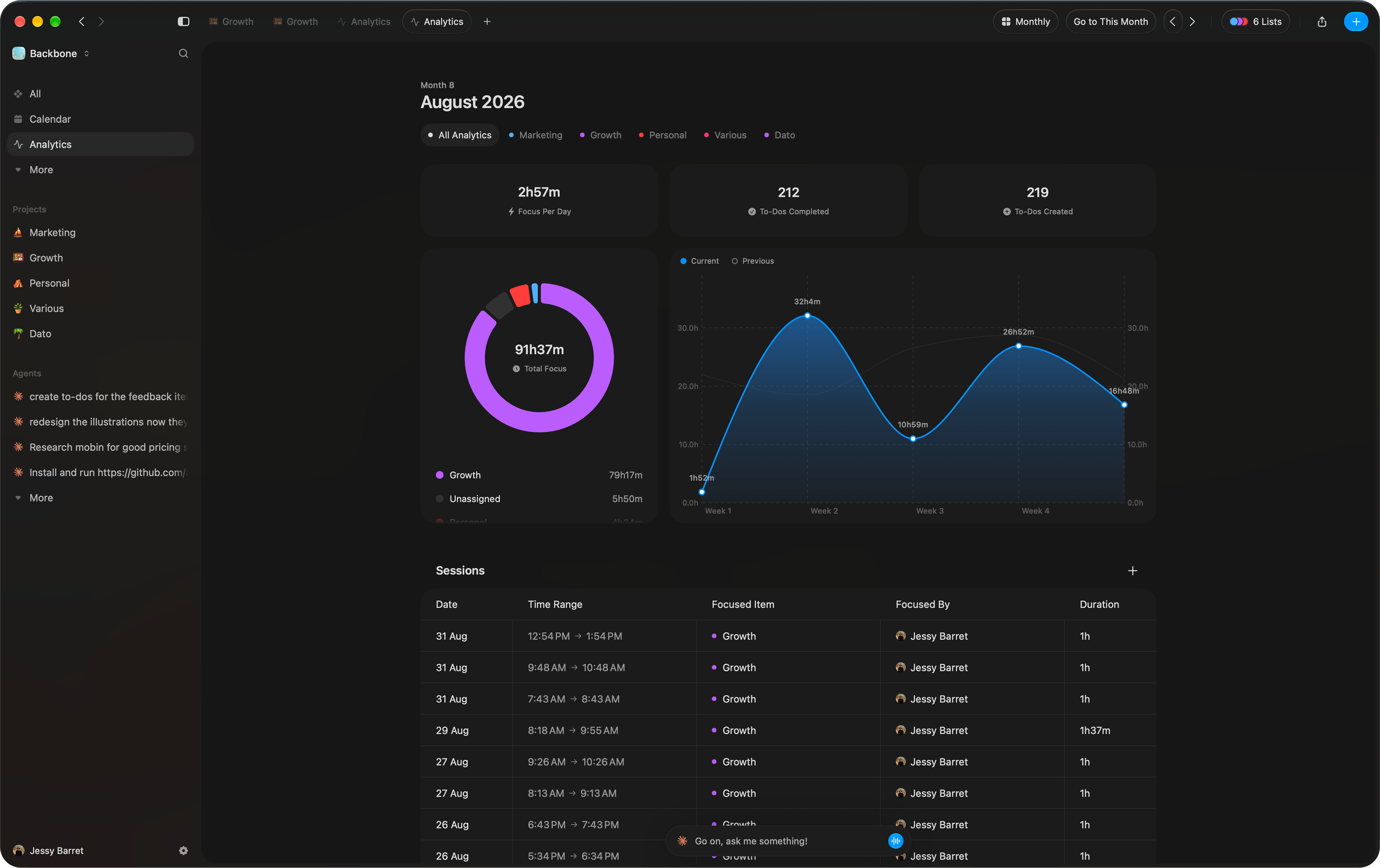Go forward with the right navigation arrow
Image resolution: width=1380 pixels, height=868 pixels.
click(x=102, y=22)
